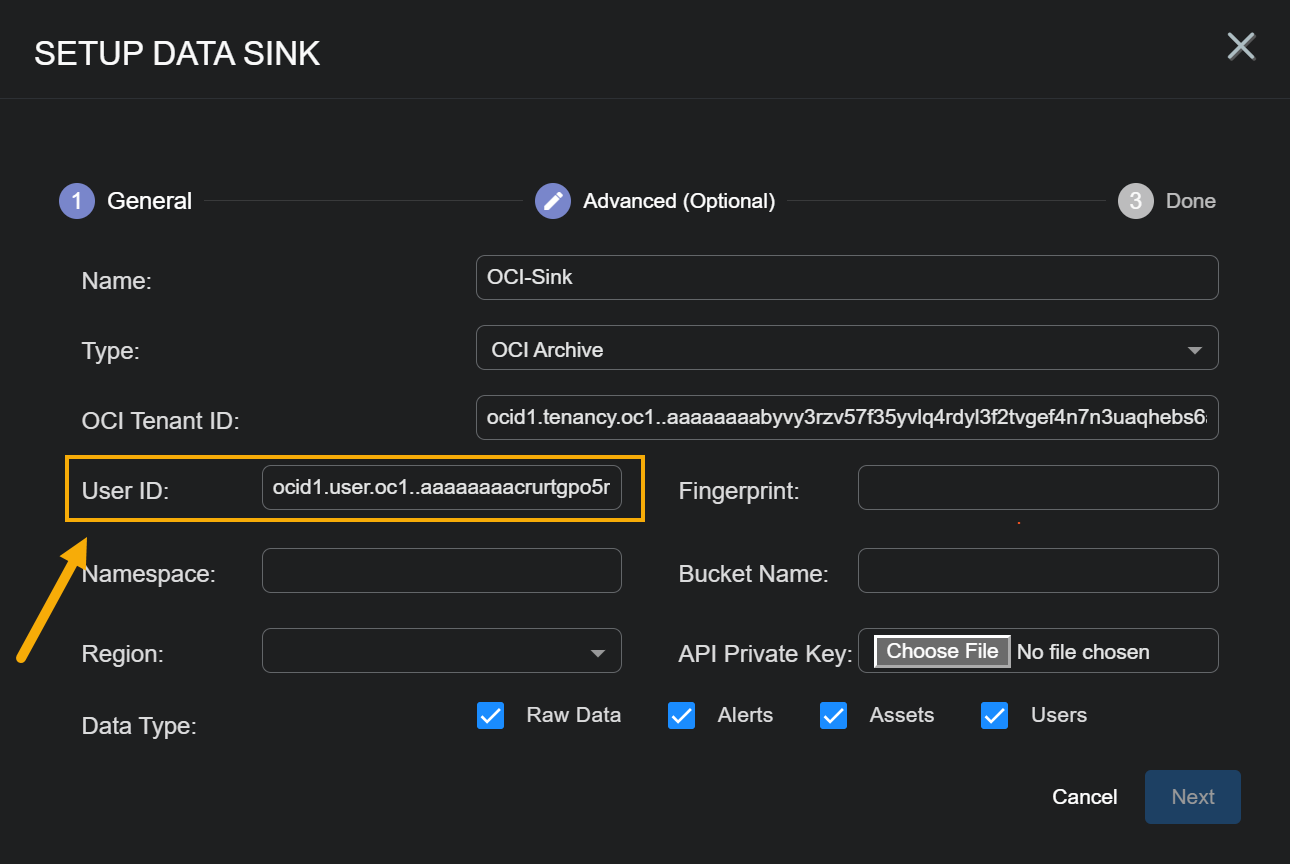Click into the Fingerprint text field

[x=1037, y=488]
